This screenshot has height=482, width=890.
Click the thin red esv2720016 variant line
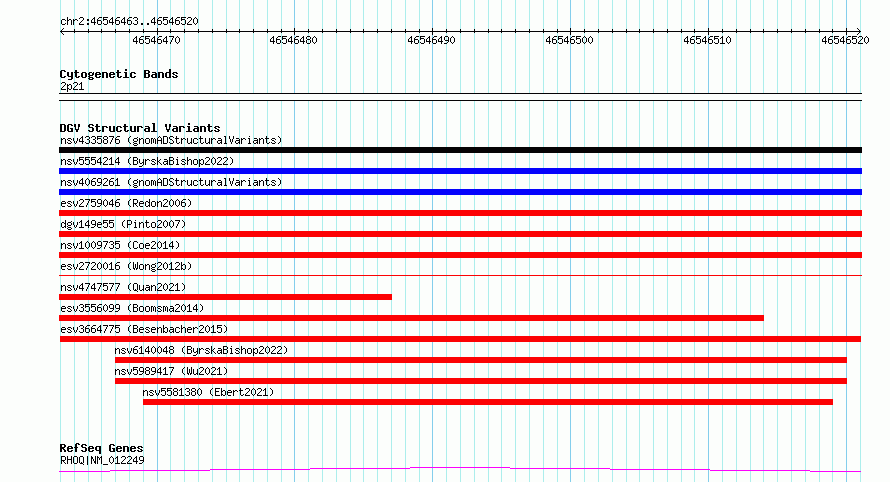pyautogui.click(x=460, y=276)
